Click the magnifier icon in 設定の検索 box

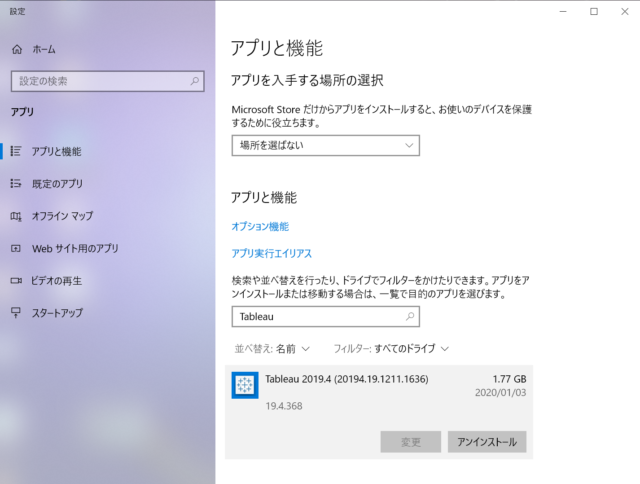195,81
